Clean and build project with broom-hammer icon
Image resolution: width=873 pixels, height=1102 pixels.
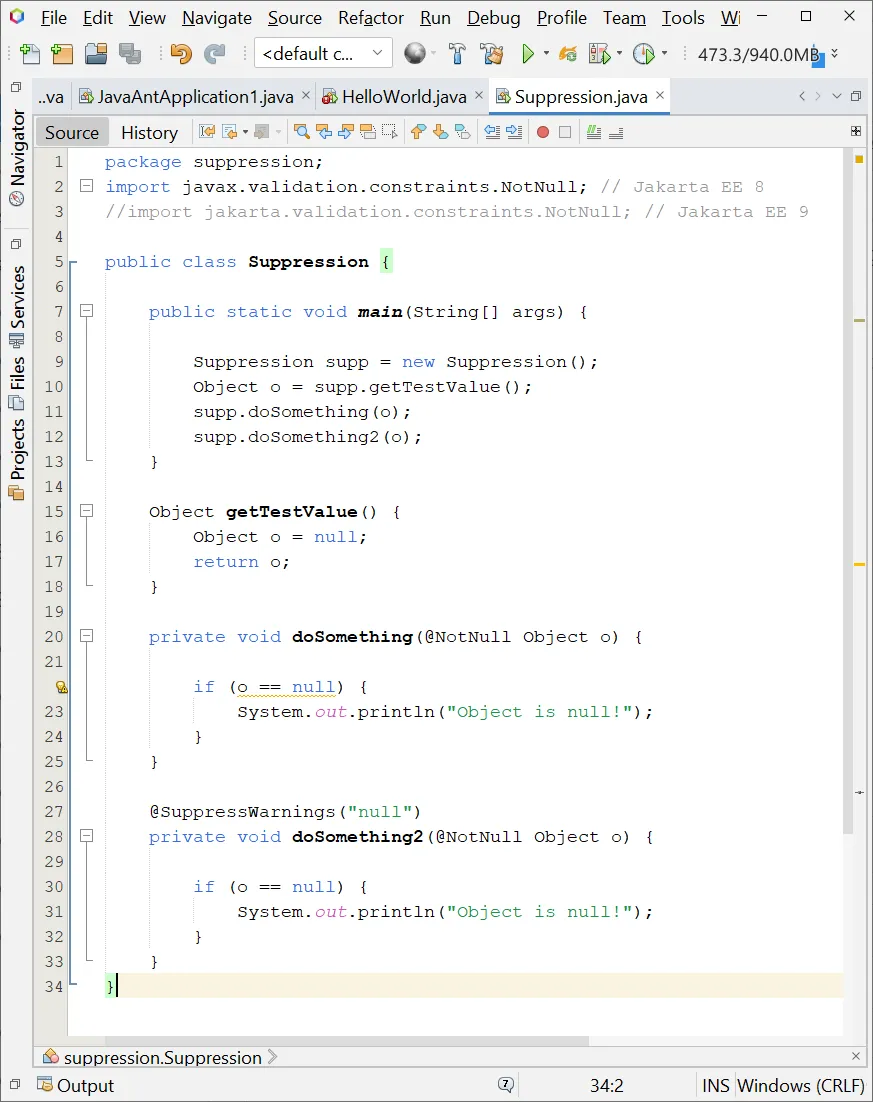point(491,53)
